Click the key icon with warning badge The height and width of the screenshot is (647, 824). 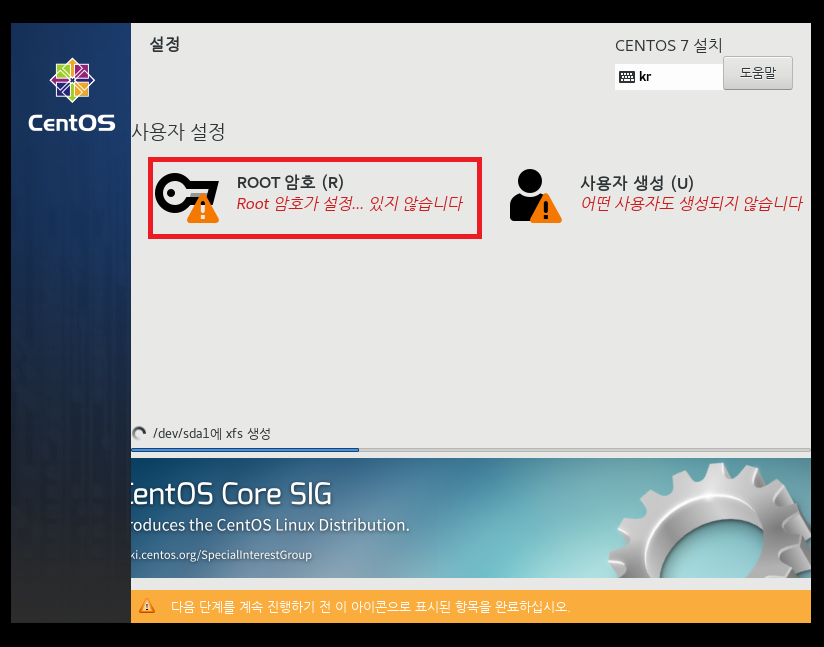[187, 198]
